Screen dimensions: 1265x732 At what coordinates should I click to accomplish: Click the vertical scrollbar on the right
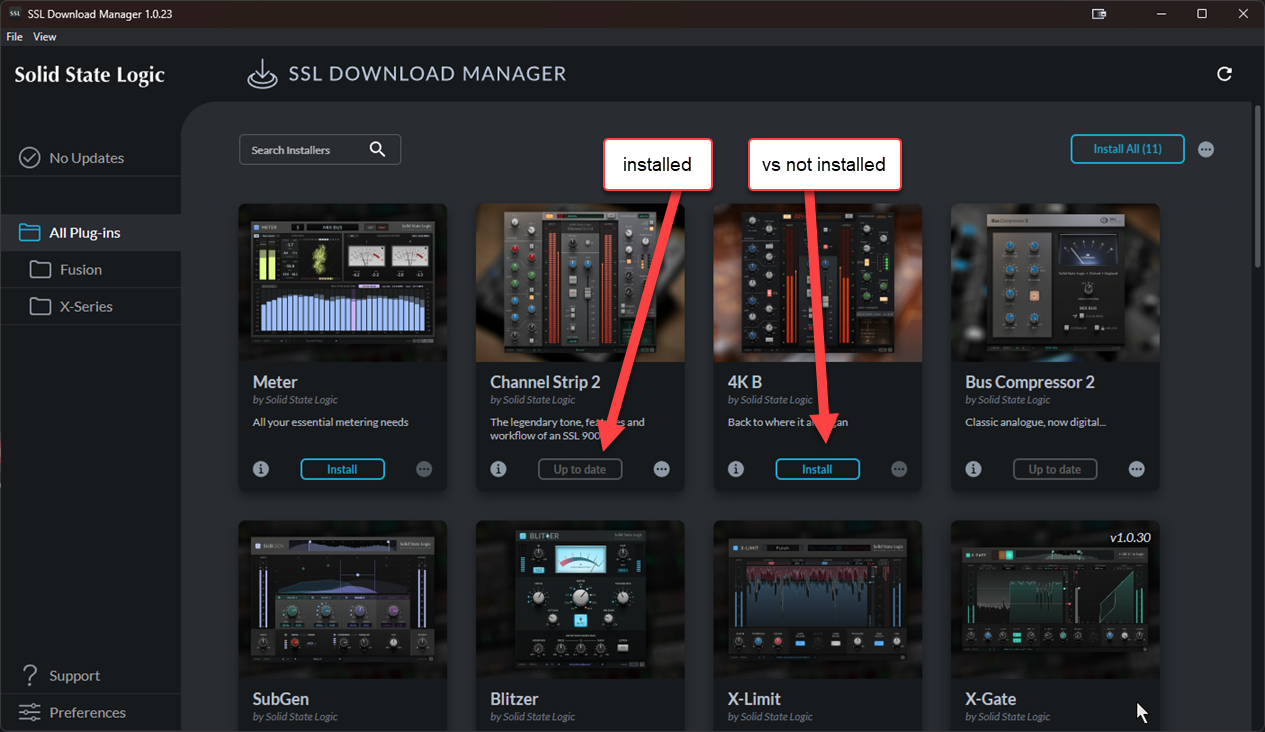(x=1258, y=185)
